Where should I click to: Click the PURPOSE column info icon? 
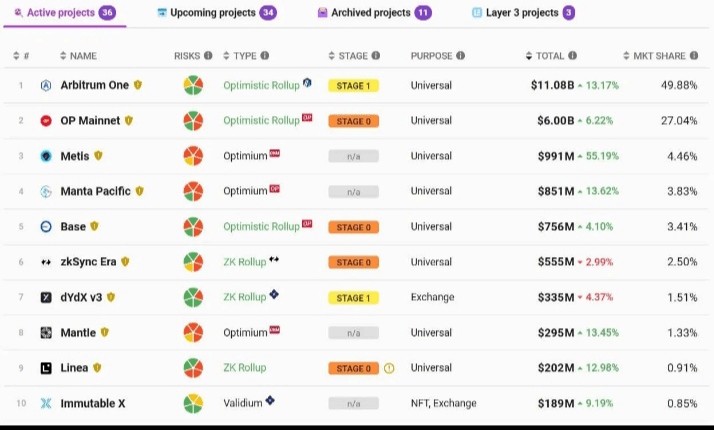(461, 56)
